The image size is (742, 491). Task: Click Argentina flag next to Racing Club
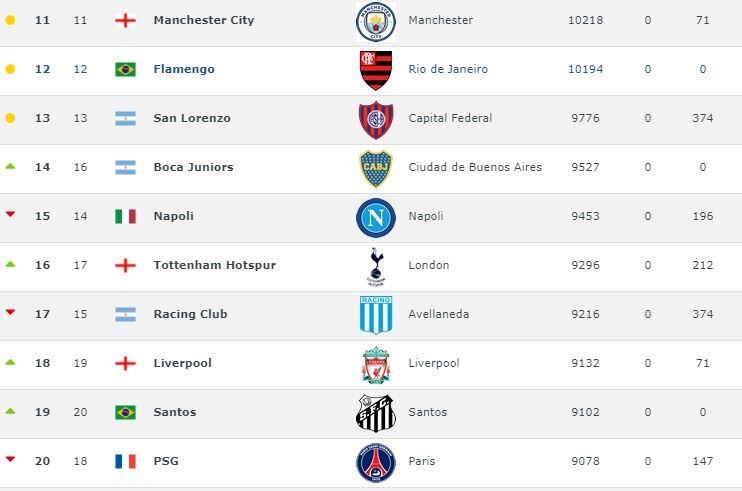tap(125, 314)
